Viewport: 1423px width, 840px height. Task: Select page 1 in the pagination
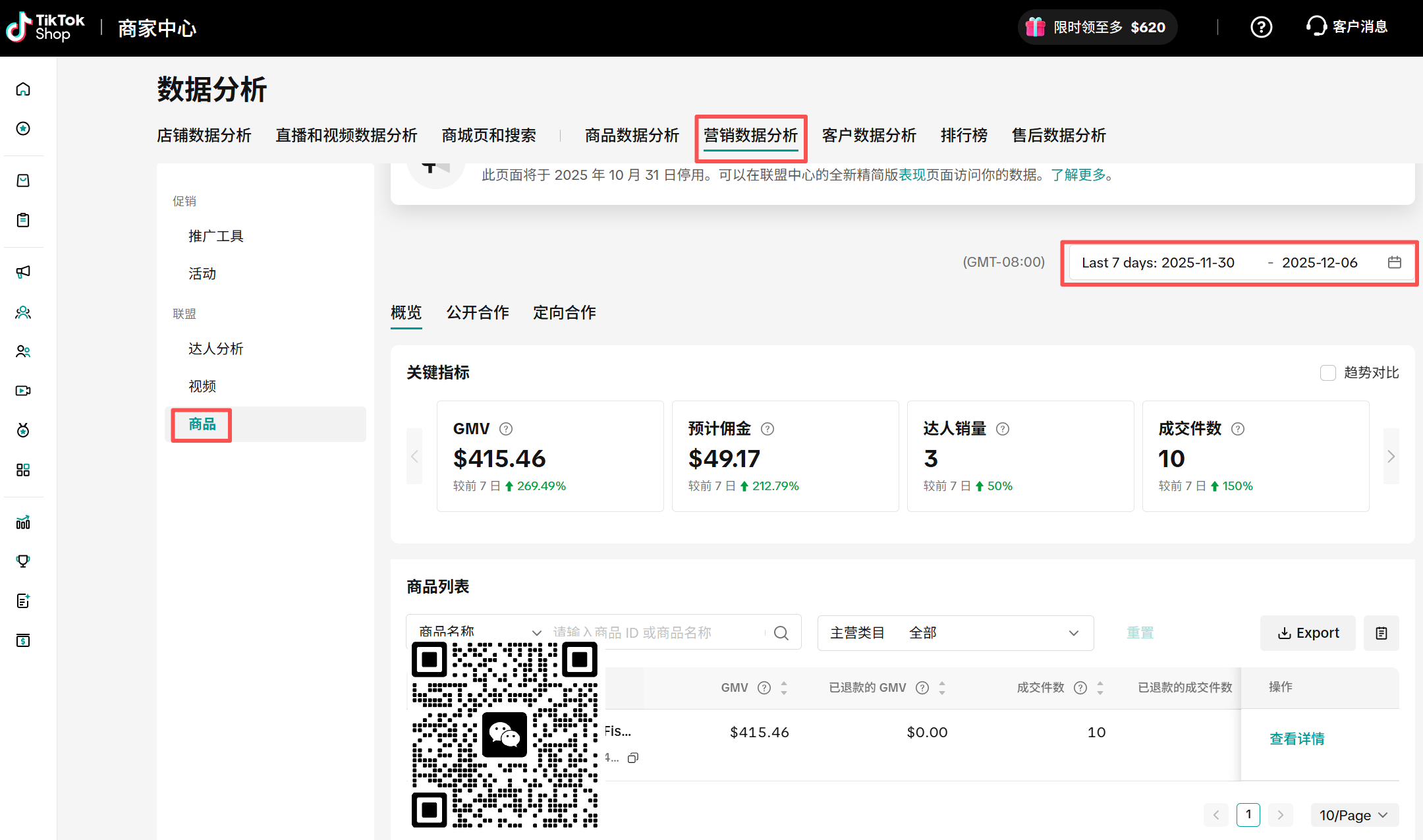(x=1248, y=815)
